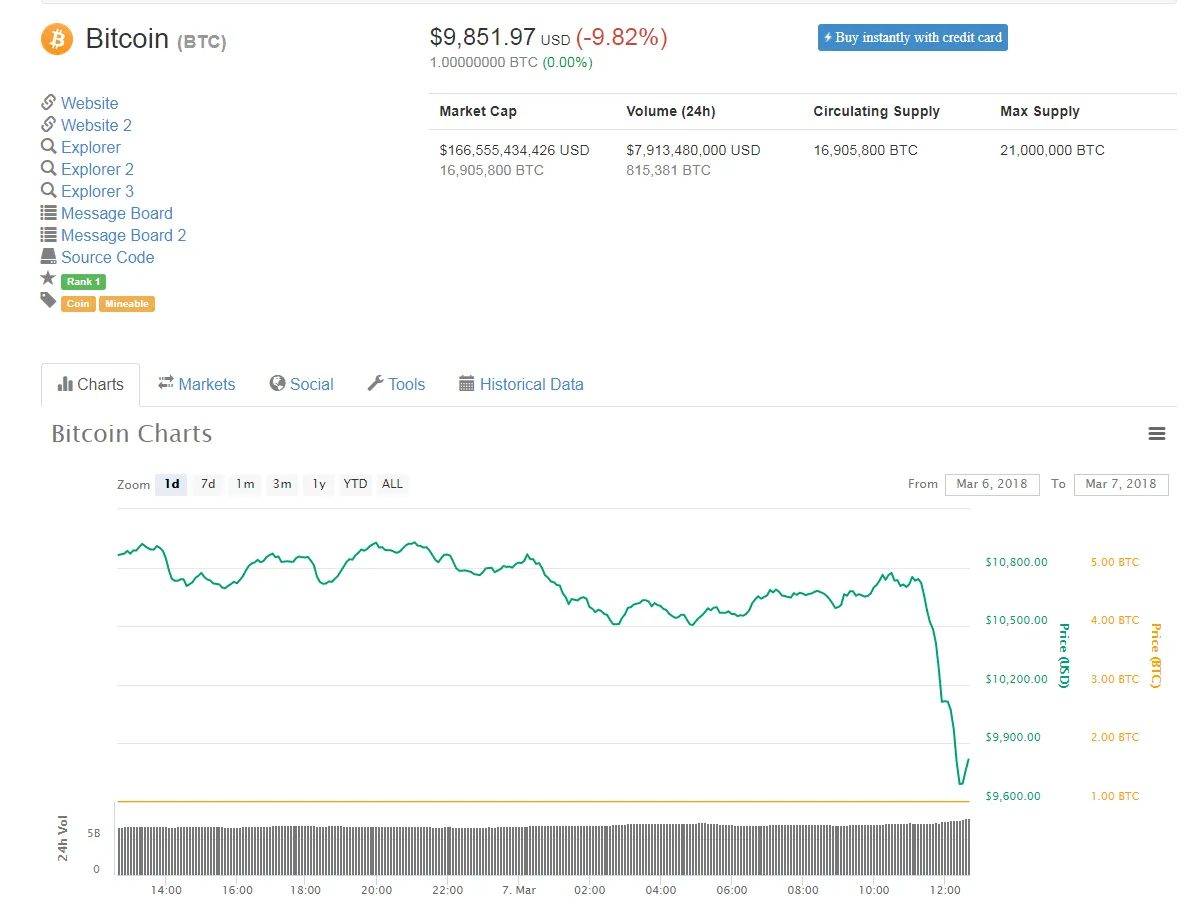Image resolution: width=1198 pixels, height=917 pixels.
Task: Open the Message Board 2 link
Action: pos(124,235)
